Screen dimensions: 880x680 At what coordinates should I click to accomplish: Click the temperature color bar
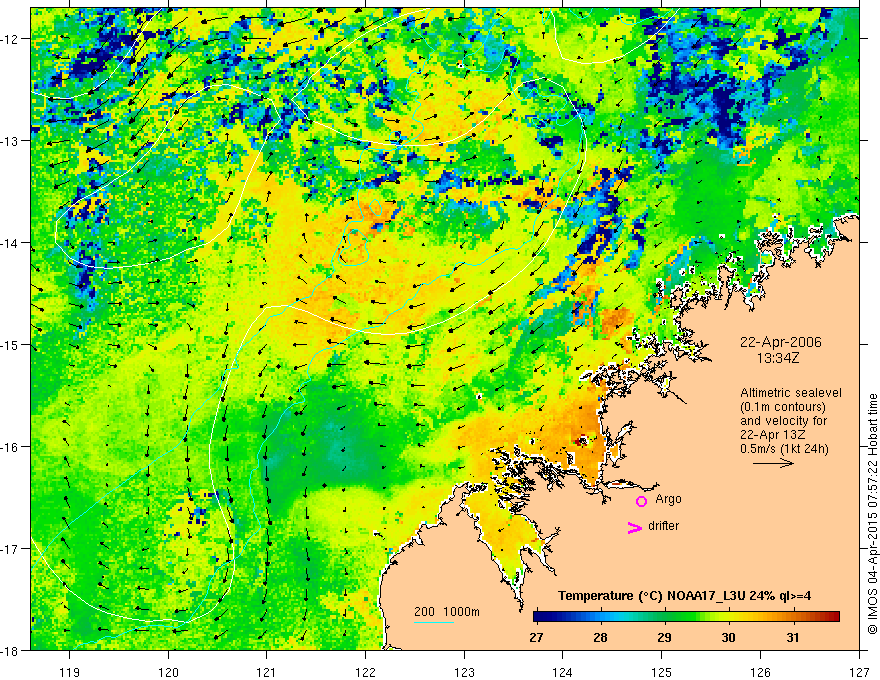(686, 616)
